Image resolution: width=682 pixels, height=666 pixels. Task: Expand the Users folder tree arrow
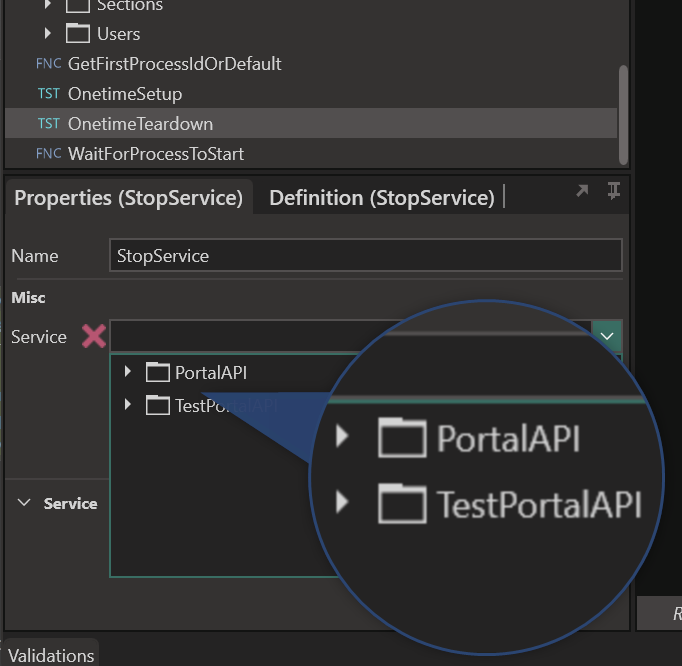tap(48, 34)
